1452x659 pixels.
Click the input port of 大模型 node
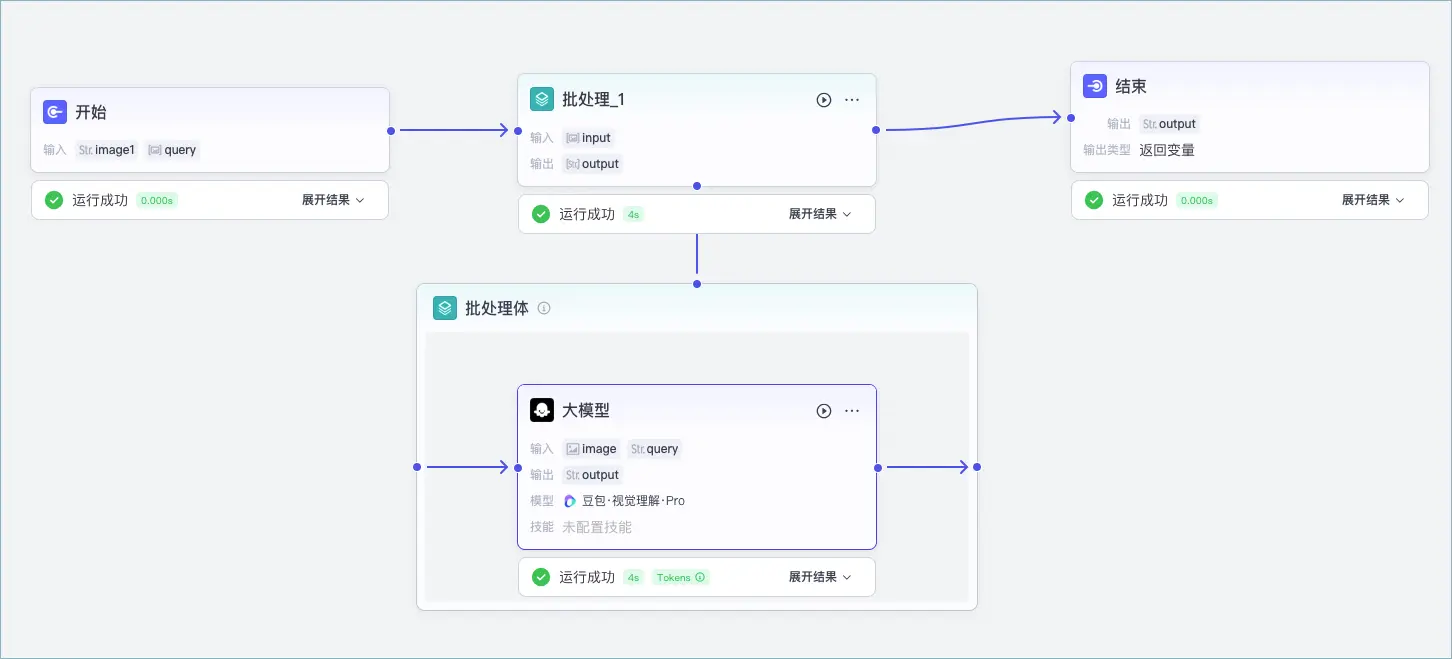click(518, 467)
